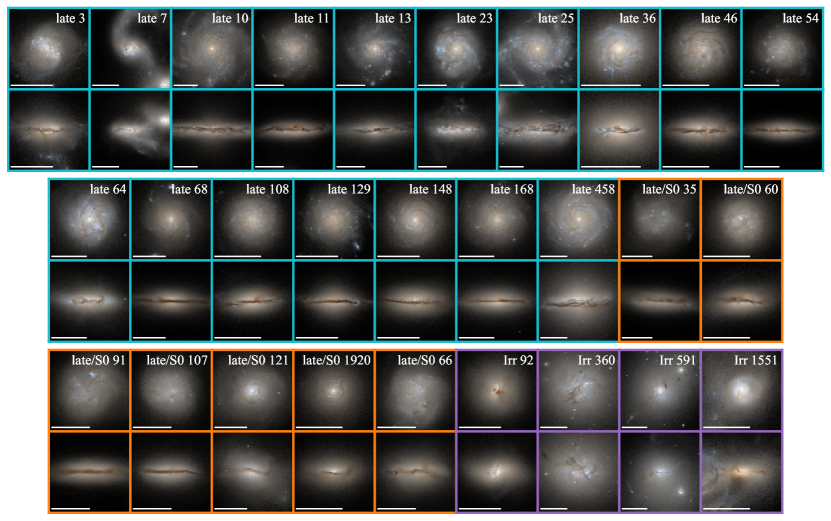Open the edge-on view under late/S0 35
Image resolution: width=831 pixels, height=521 pixels.
coord(660,301)
